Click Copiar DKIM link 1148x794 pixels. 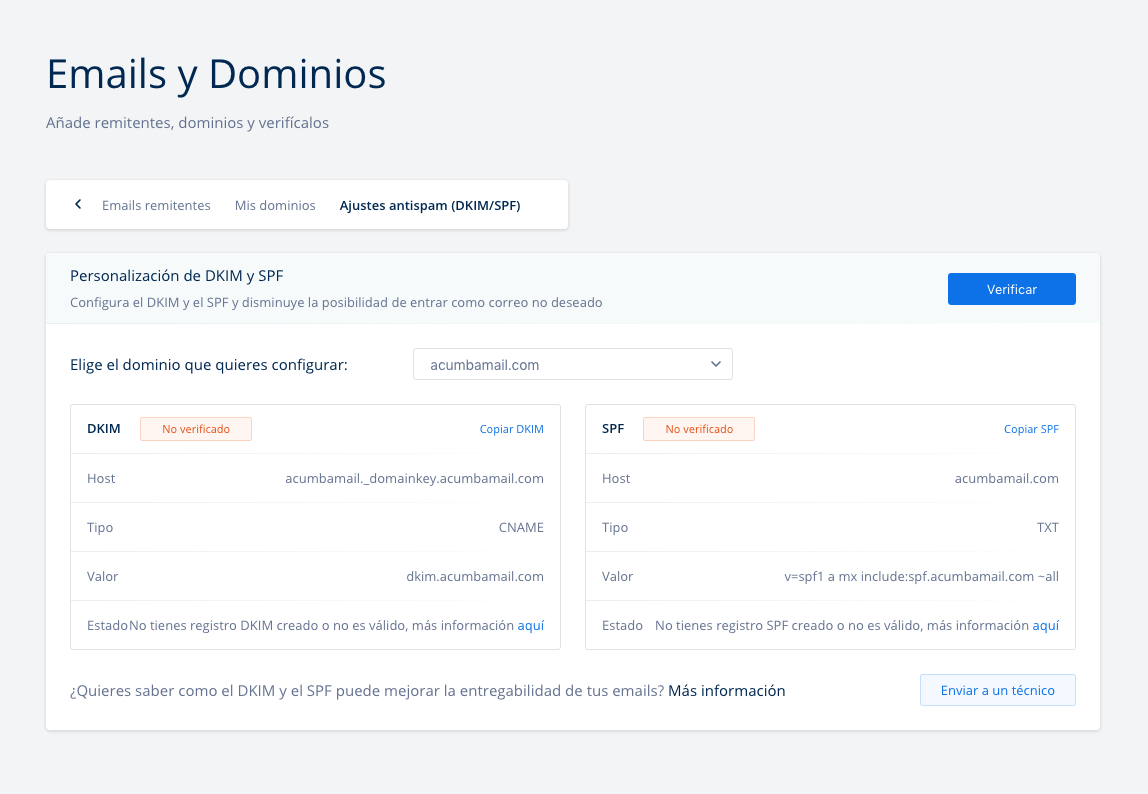(512, 429)
